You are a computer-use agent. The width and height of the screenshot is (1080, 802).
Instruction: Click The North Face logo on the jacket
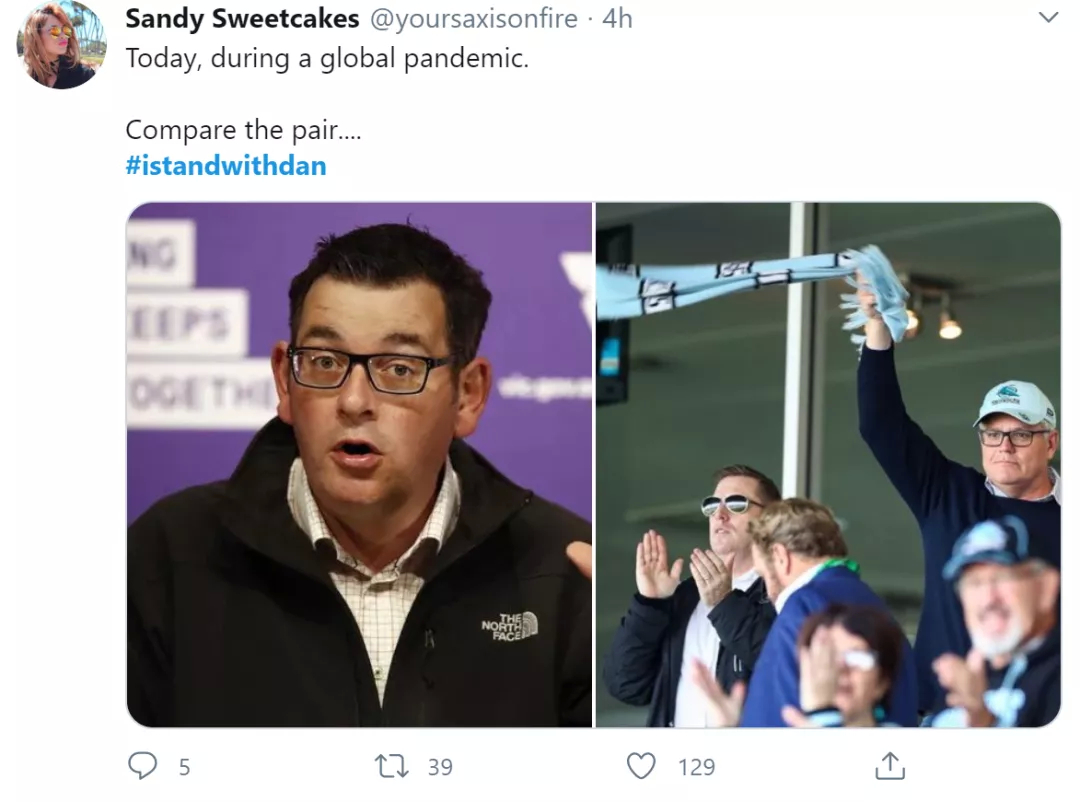pyautogui.click(x=509, y=626)
